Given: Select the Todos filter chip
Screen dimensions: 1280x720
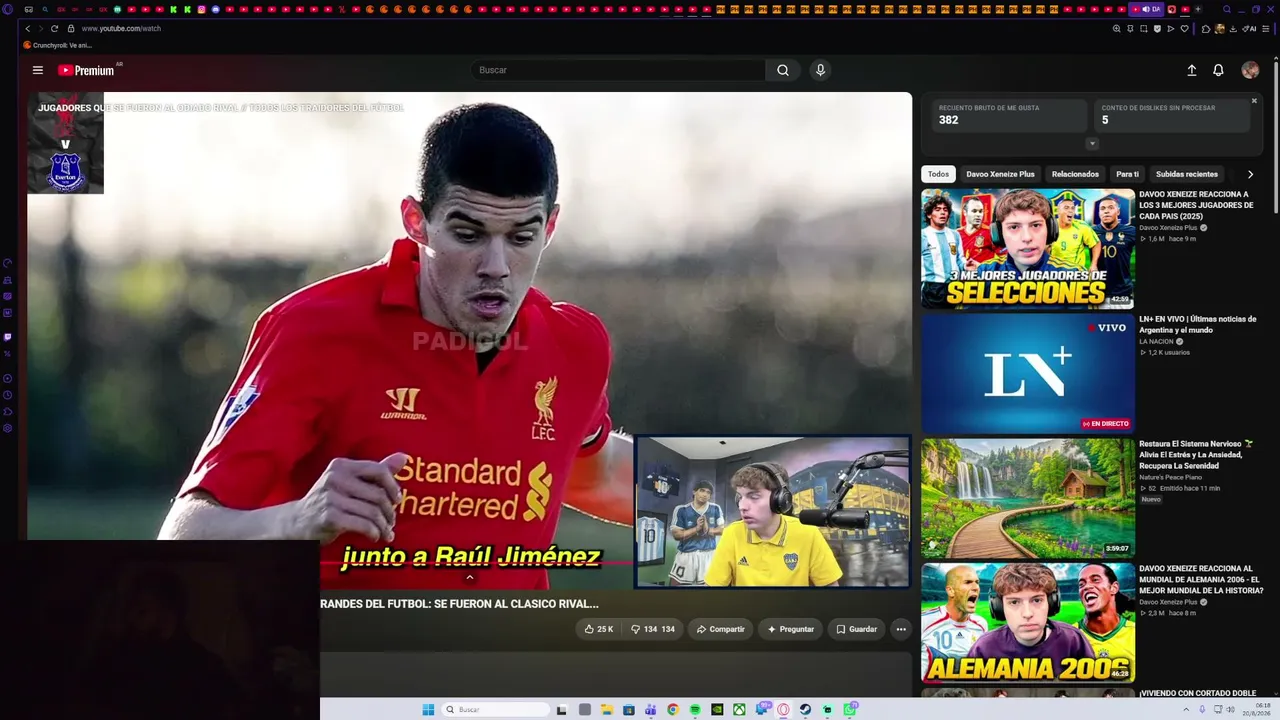Looking at the screenshot, I should 938,174.
